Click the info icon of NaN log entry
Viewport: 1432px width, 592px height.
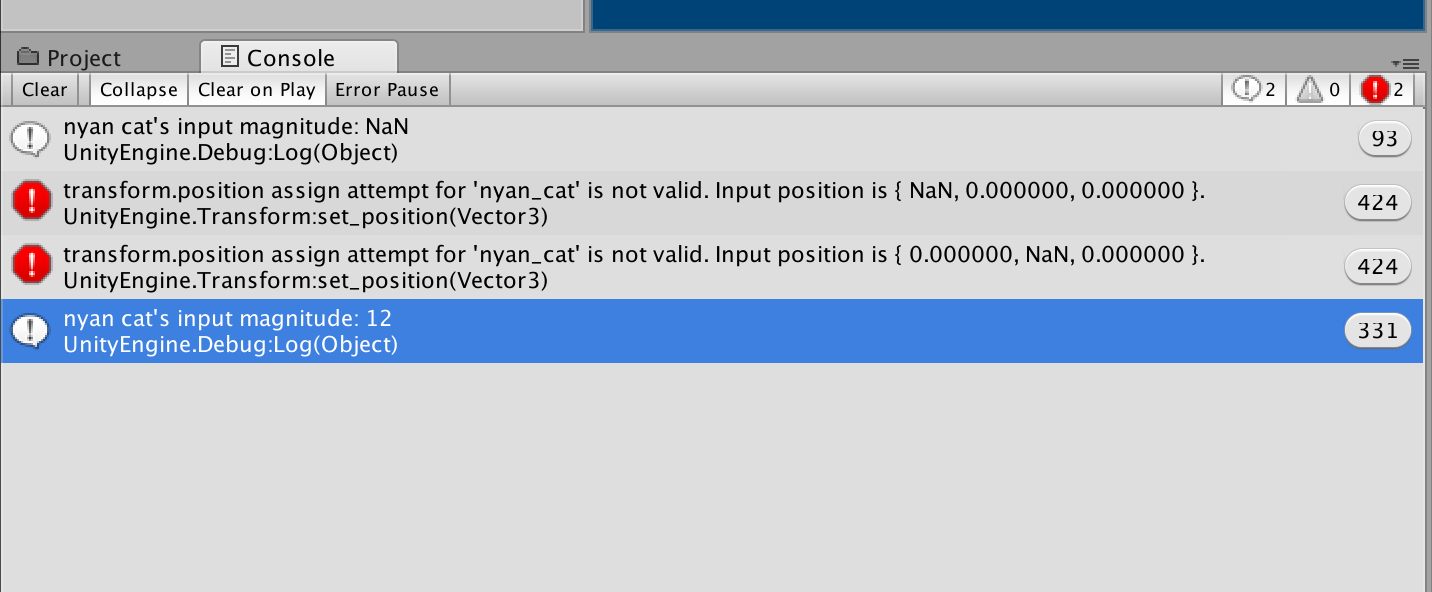pos(31,139)
